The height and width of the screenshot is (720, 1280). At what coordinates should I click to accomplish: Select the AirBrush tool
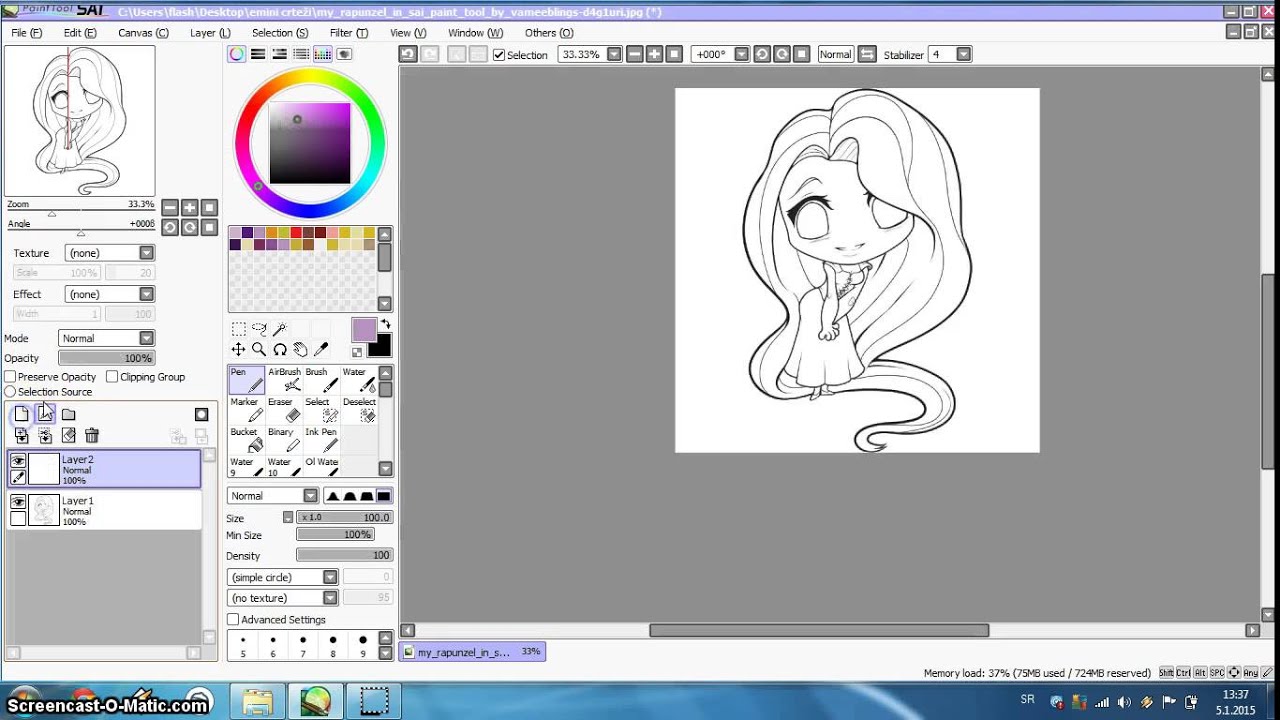tap(284, 381)
